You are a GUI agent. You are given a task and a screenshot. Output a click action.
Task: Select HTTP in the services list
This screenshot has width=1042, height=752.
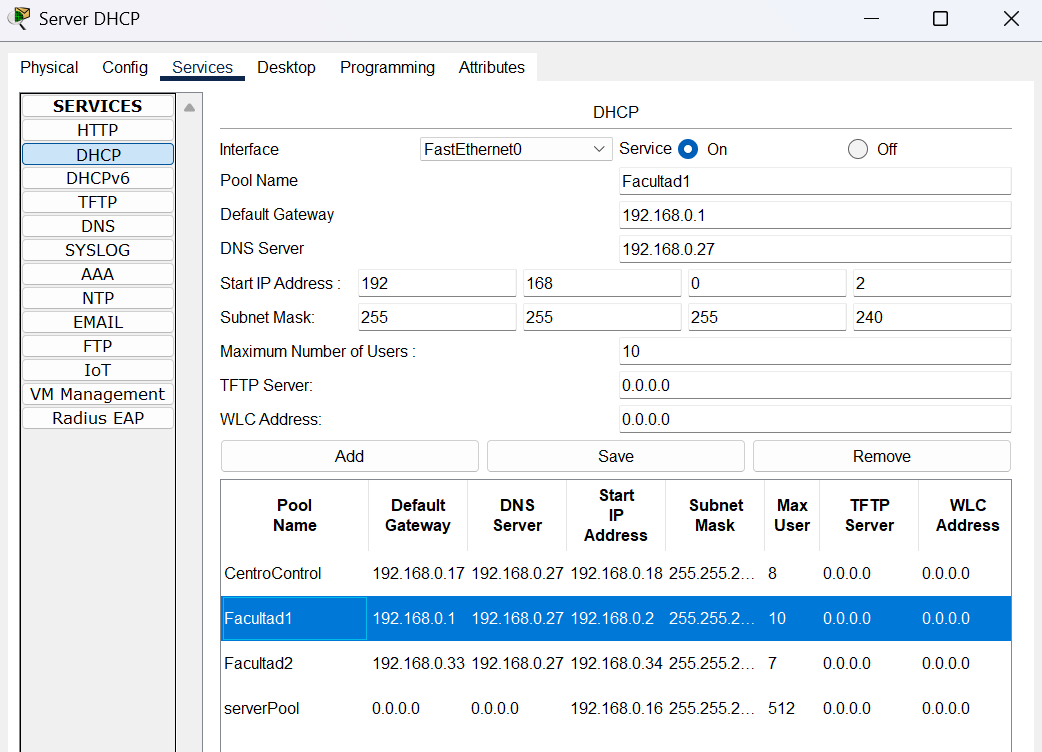(98, 130)
